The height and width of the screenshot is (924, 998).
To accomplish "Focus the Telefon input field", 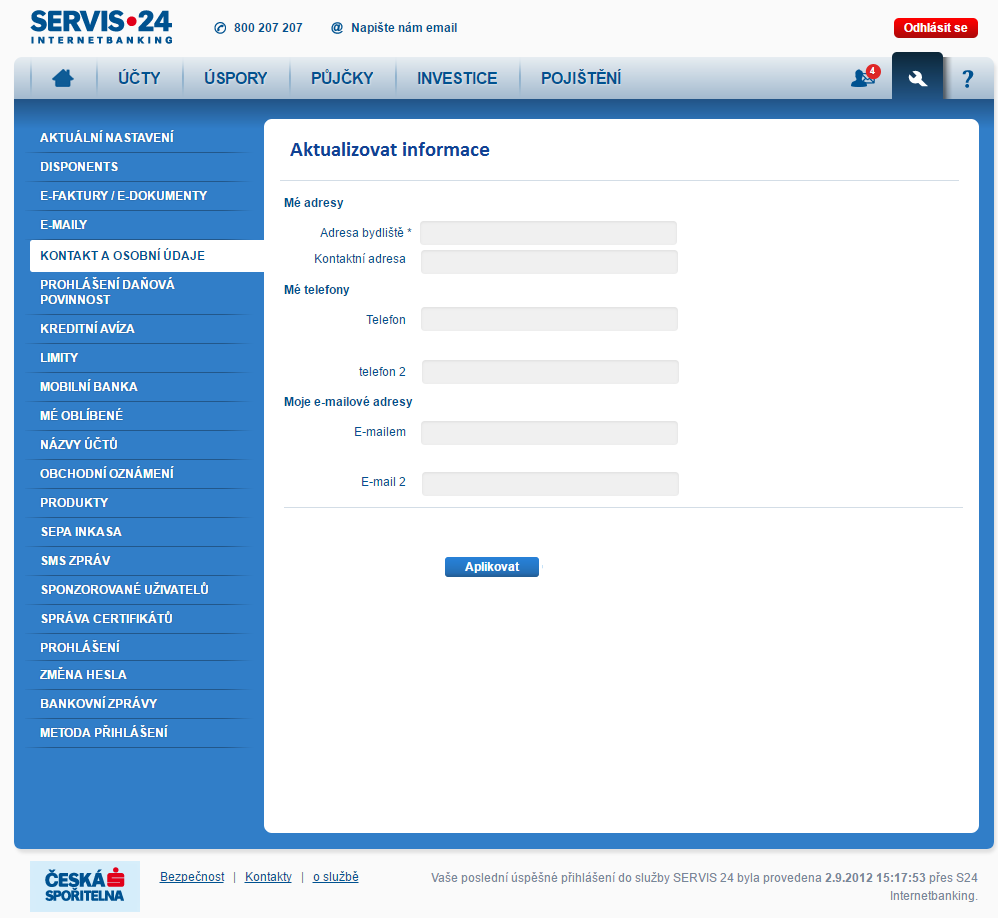I will click(549, 319).
